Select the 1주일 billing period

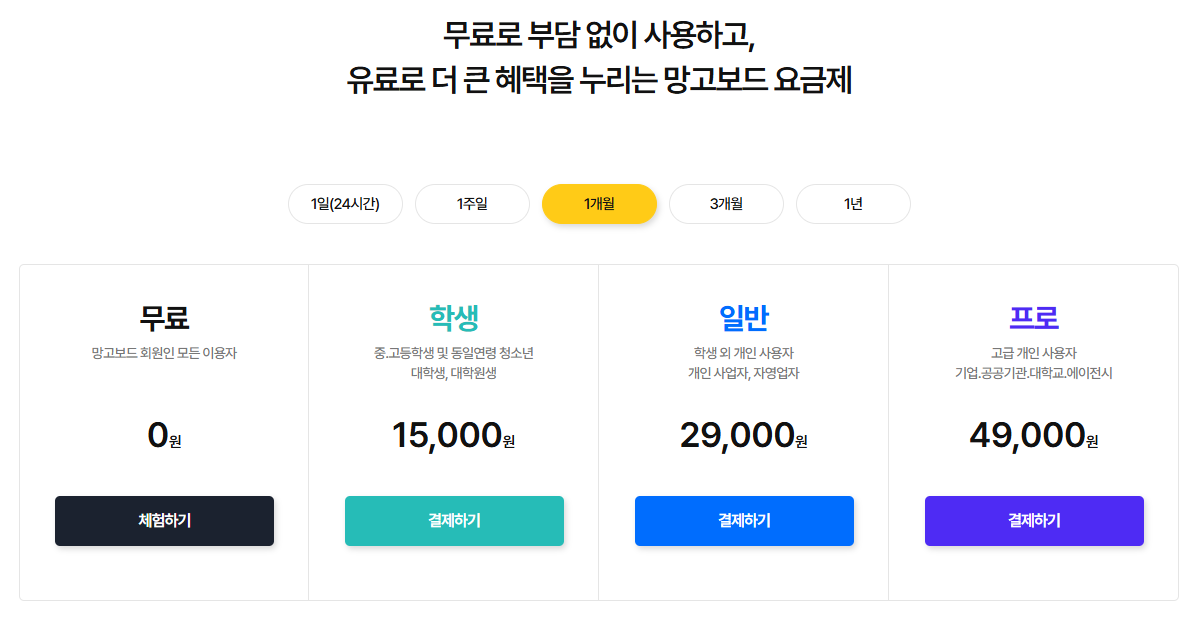(x=472, y=203)
